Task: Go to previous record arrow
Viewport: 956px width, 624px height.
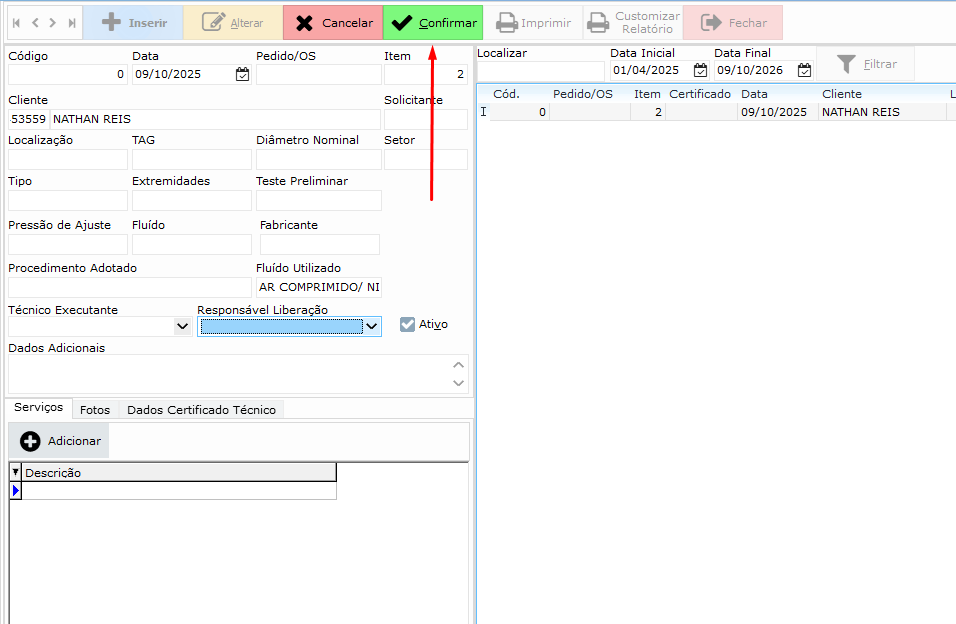Action: [34, 22]
